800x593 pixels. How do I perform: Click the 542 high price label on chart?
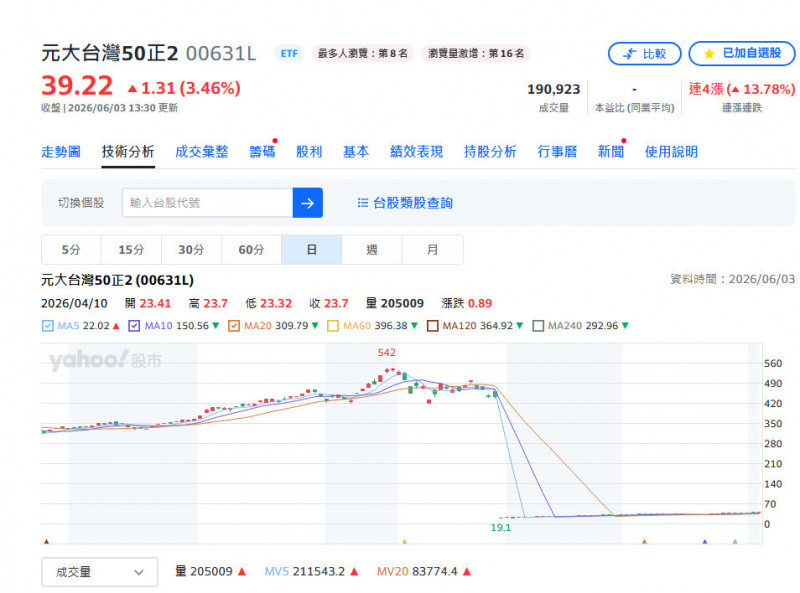click(x=386, y=352)
